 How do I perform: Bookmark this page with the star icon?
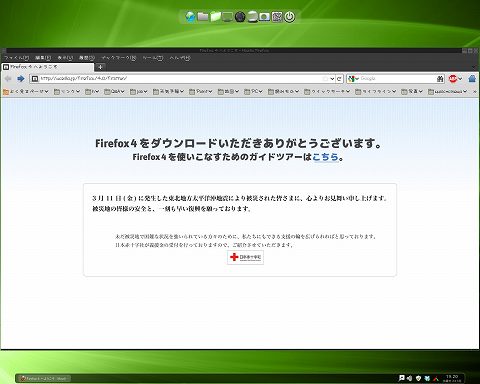pyautogui.click(x=325, y=79)
